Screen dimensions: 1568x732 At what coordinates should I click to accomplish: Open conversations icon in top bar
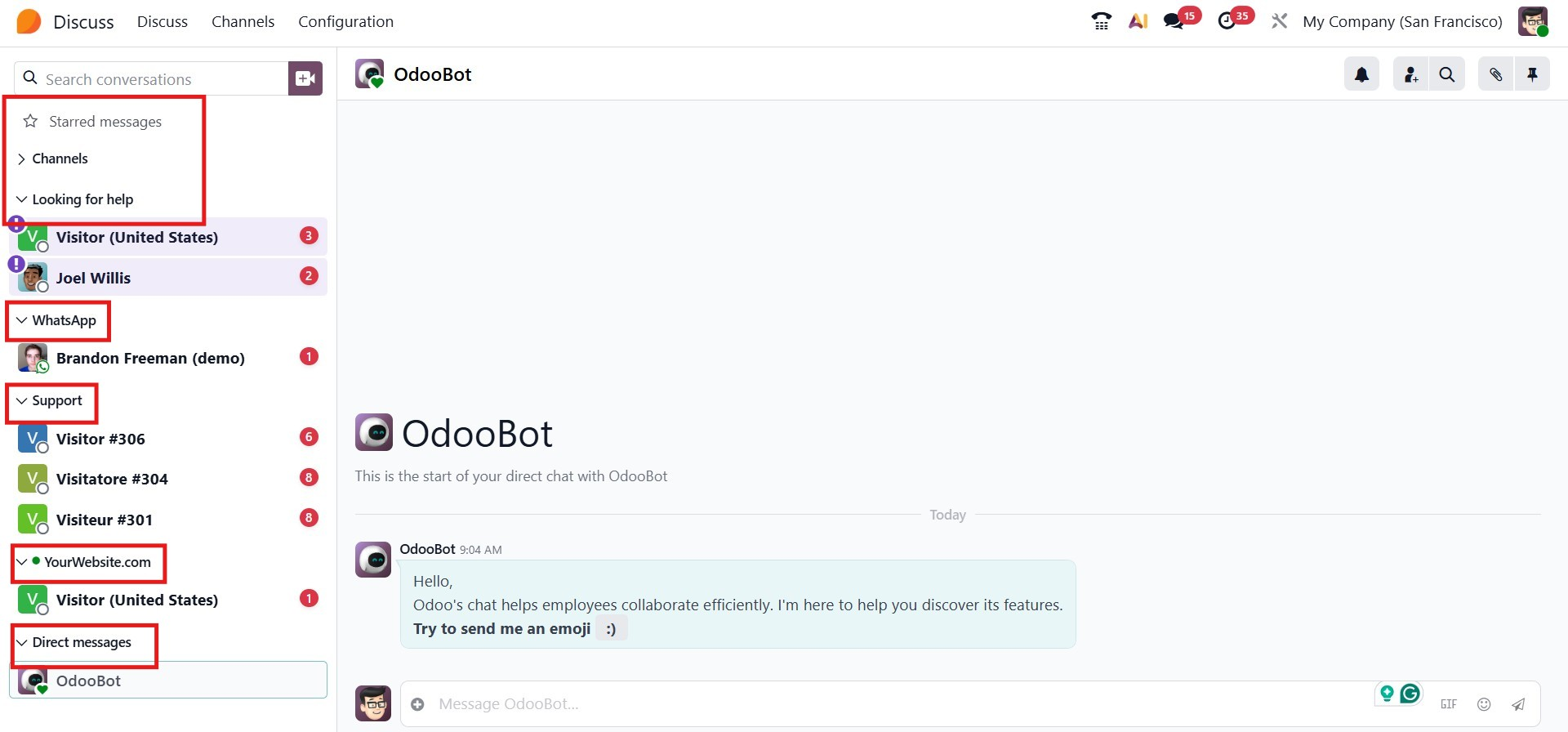(1174, 21)
